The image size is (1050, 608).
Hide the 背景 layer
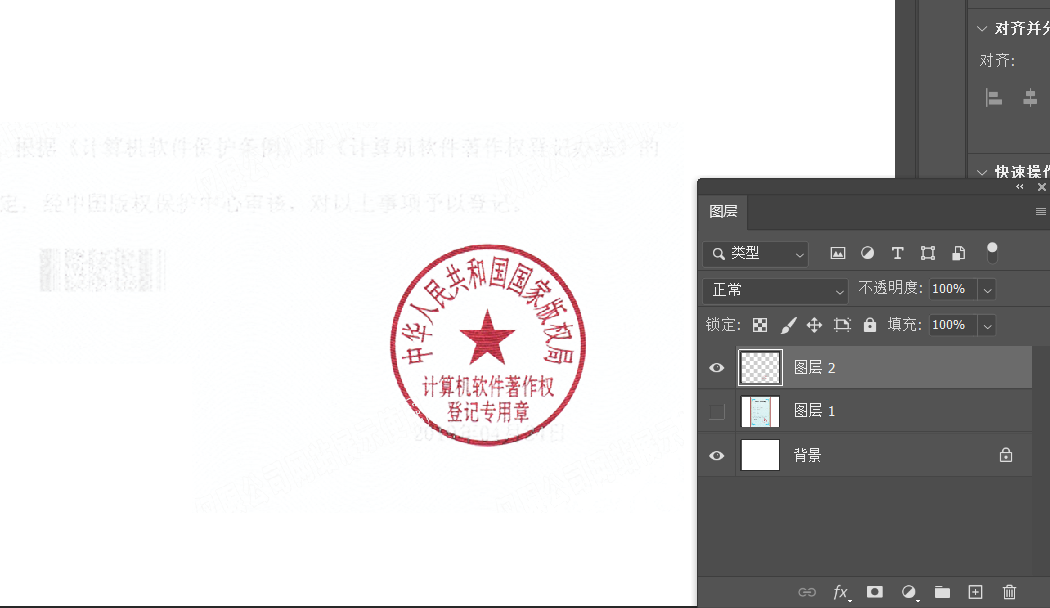click(x=717, y=456)
